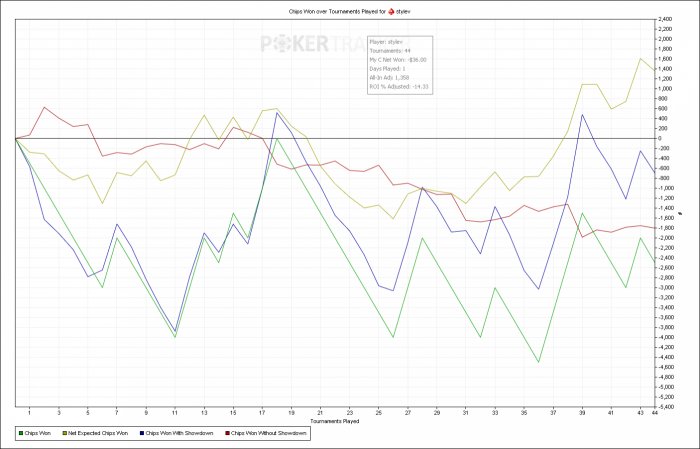Click the 2,400 y-axis label
700x449 pixels.
tap(665, 19)
